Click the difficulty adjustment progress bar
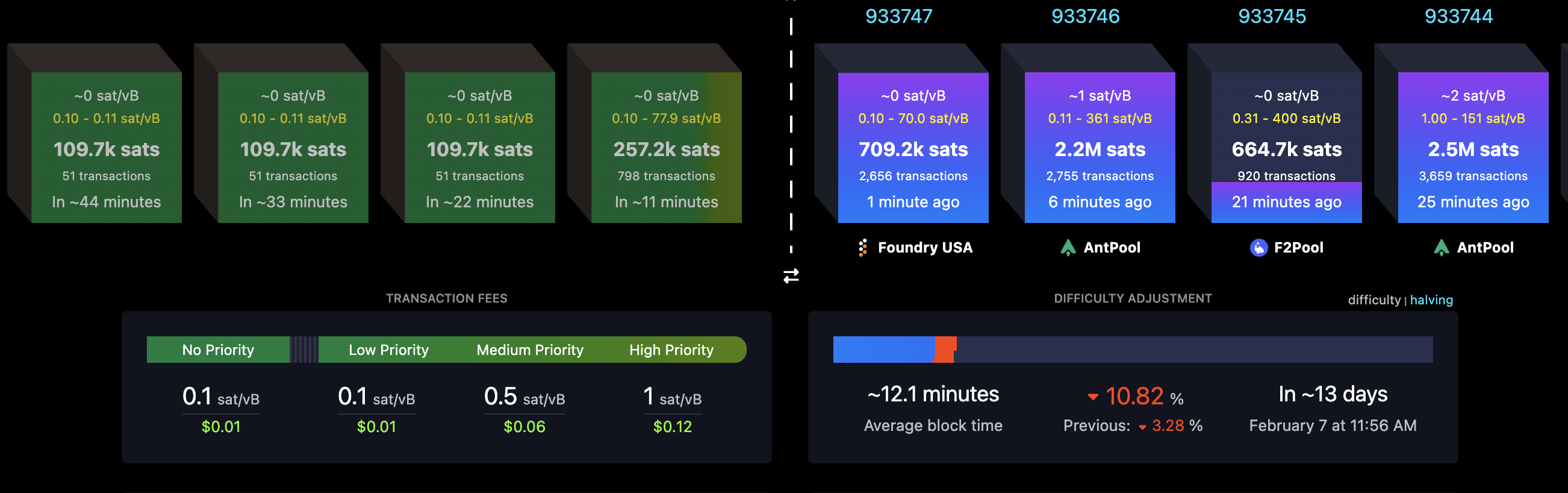Screen dimensions: 1568x493 [1132, 350]
